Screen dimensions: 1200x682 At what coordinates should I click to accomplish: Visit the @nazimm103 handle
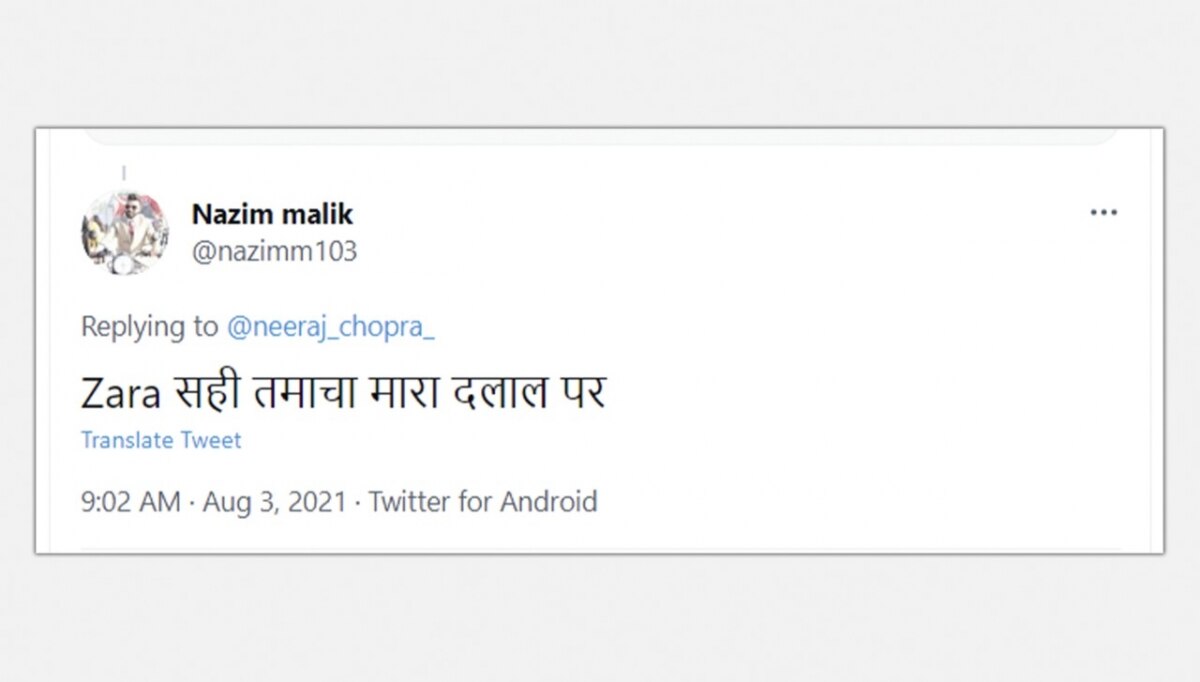coord(274,252)
